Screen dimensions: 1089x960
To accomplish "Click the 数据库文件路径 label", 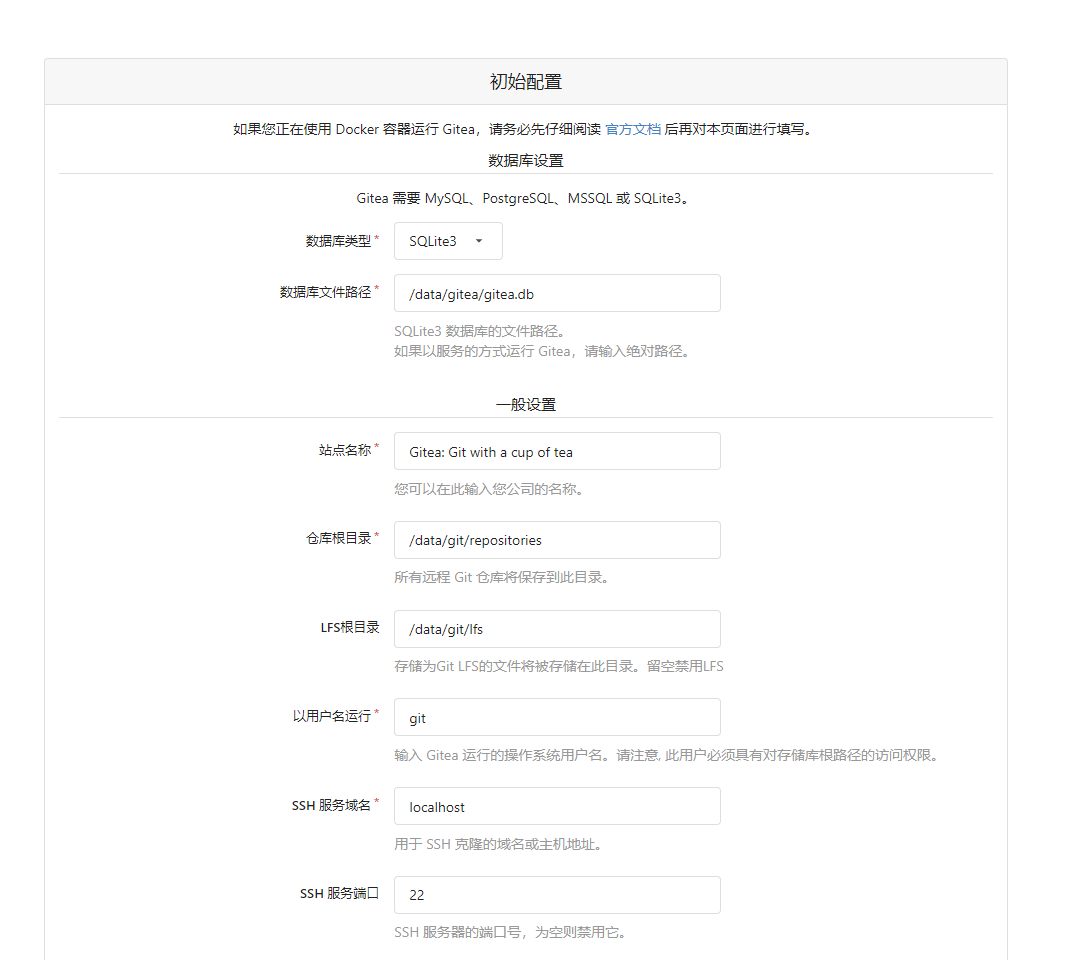I will (326, 292).
